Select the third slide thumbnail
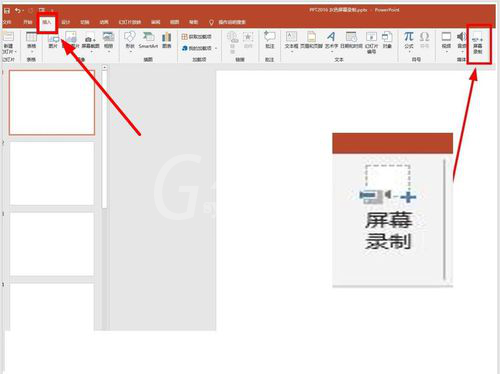 click(x=52, y=244)
